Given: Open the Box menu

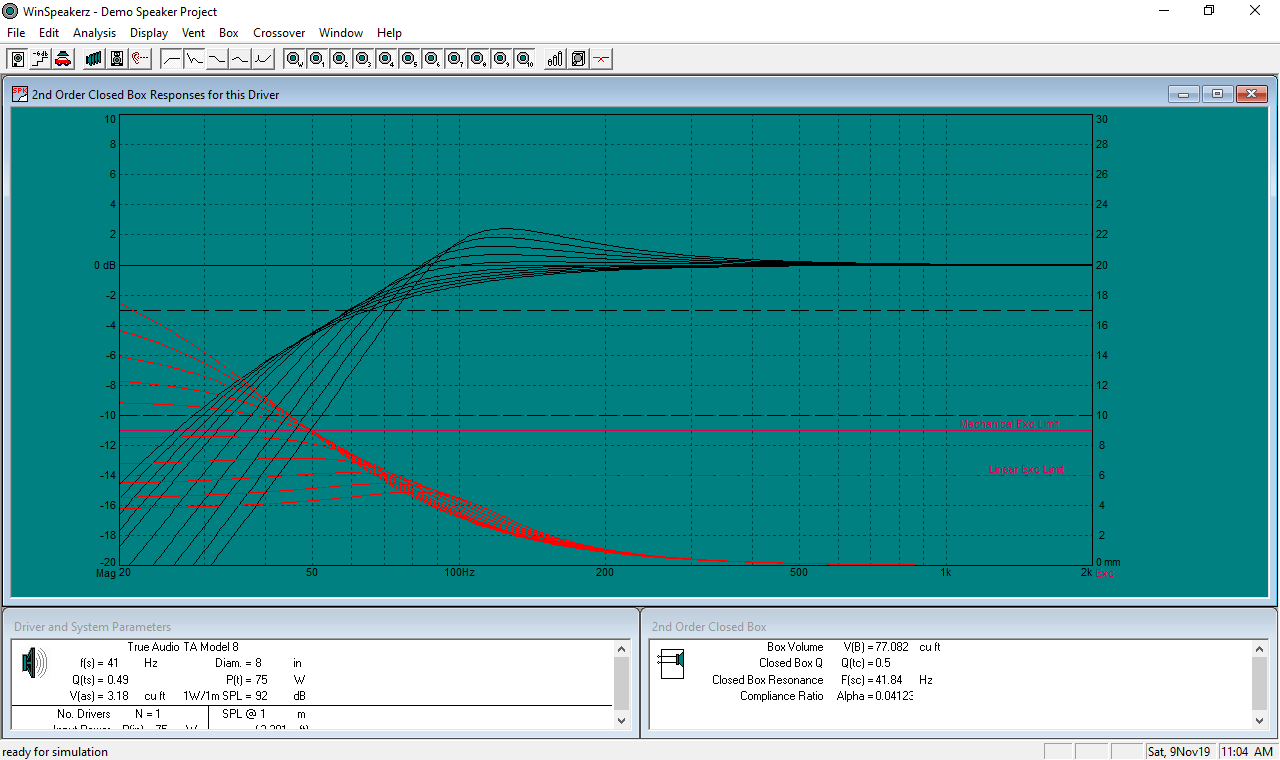Looking at the screenshot, I should 229,33.
